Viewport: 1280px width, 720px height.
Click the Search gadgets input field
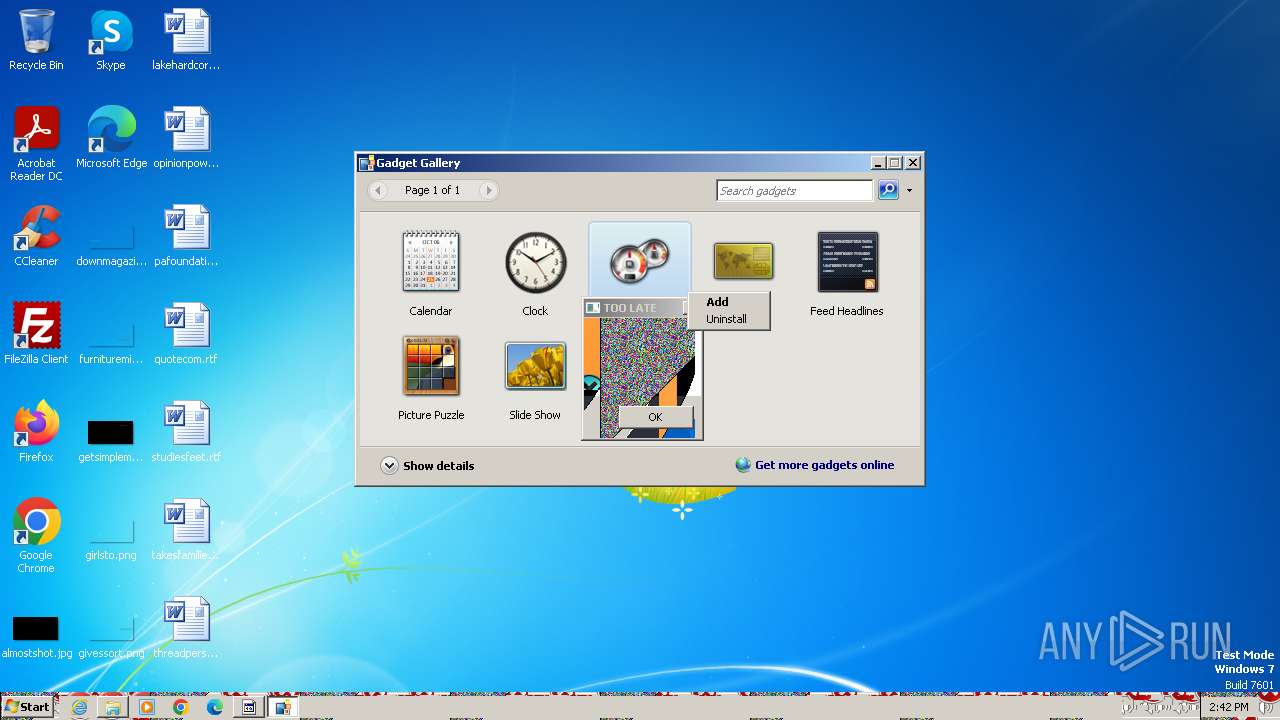(794, 190)
